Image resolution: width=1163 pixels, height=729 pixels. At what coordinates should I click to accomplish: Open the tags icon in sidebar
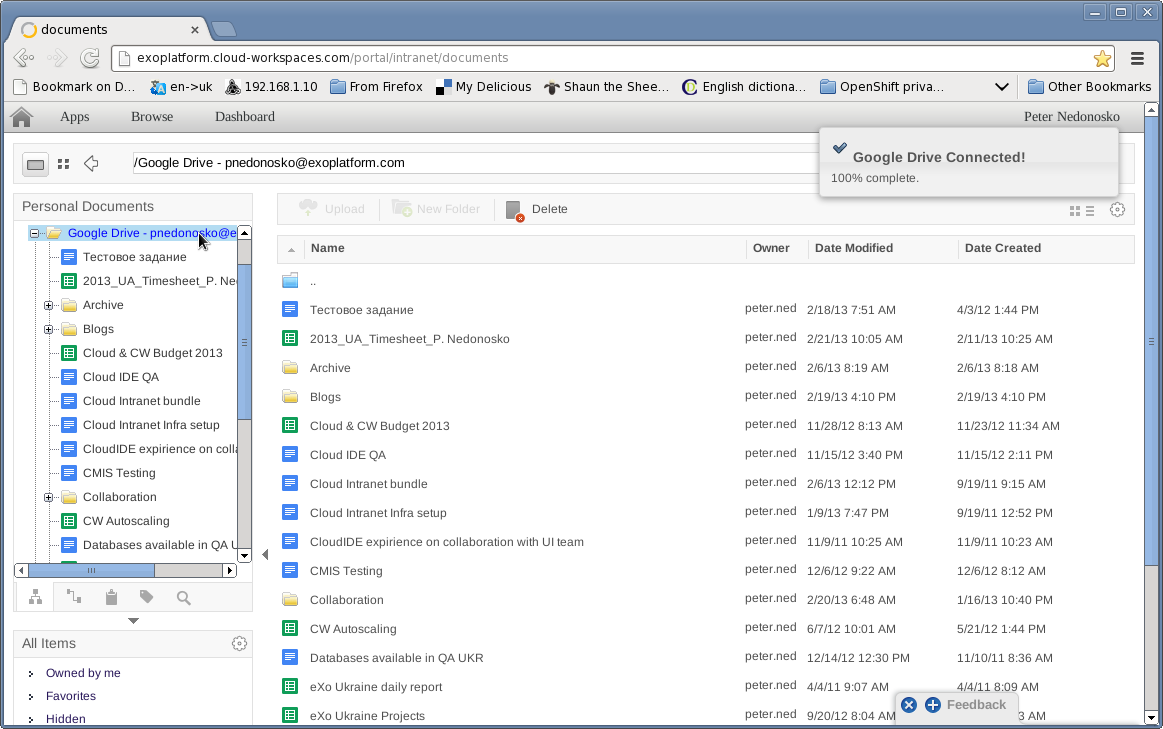147,597
